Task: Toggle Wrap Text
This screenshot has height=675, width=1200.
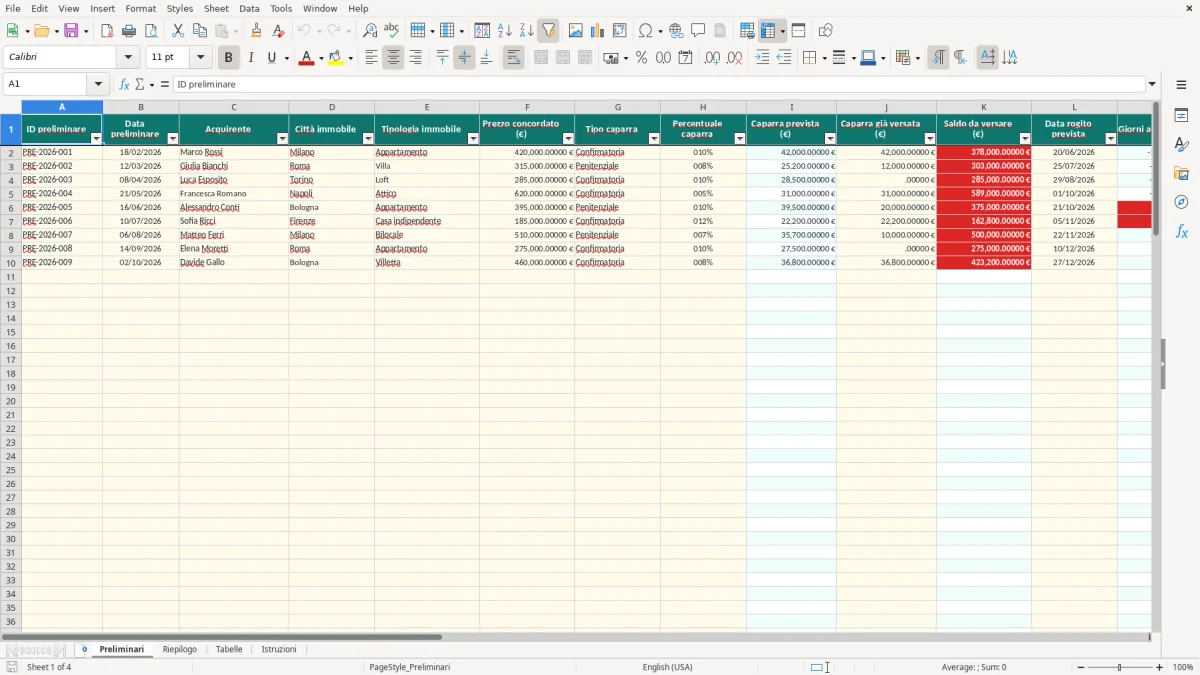Action: (513, 58)
